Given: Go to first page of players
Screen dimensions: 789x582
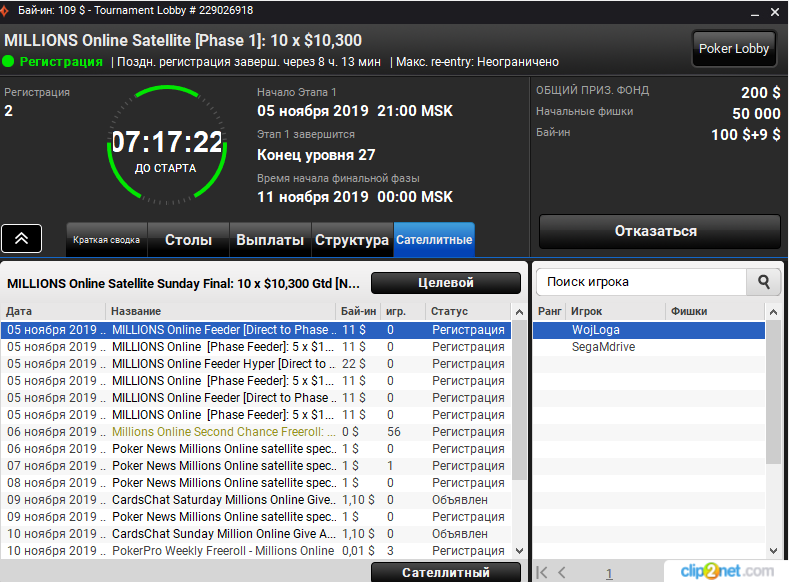Looking at the screenshot, I should point(542,572).
